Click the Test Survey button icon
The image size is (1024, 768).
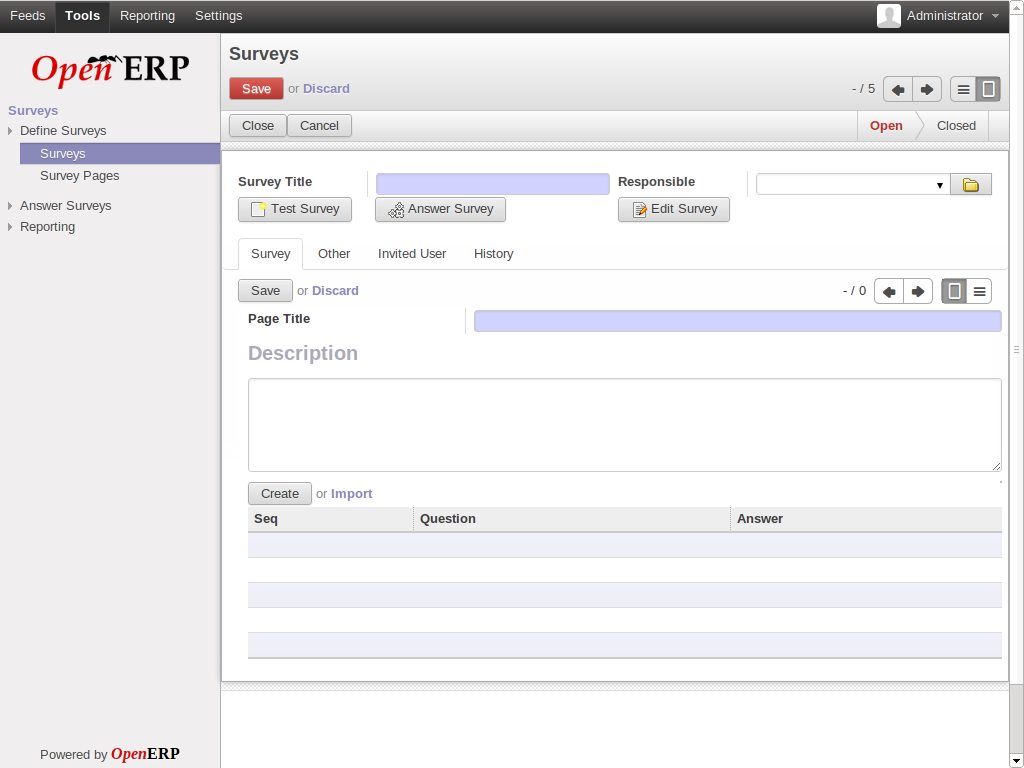pos(258,210)
